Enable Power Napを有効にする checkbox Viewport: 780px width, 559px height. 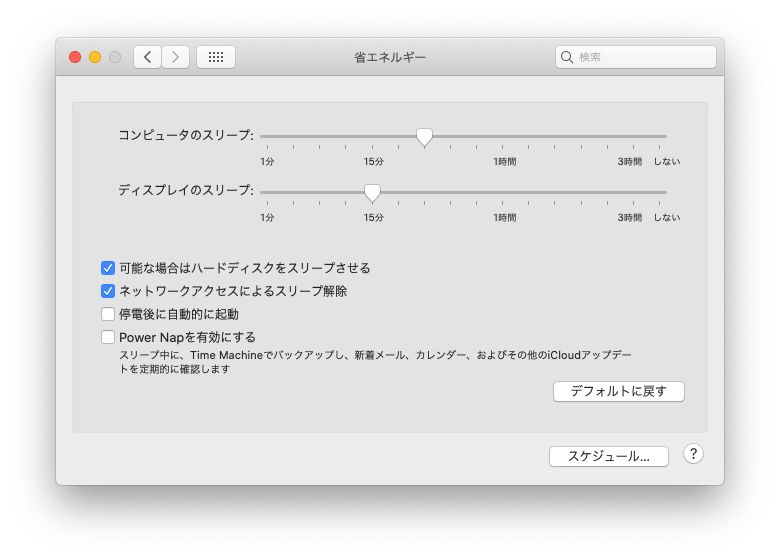(x=108, y=337)
